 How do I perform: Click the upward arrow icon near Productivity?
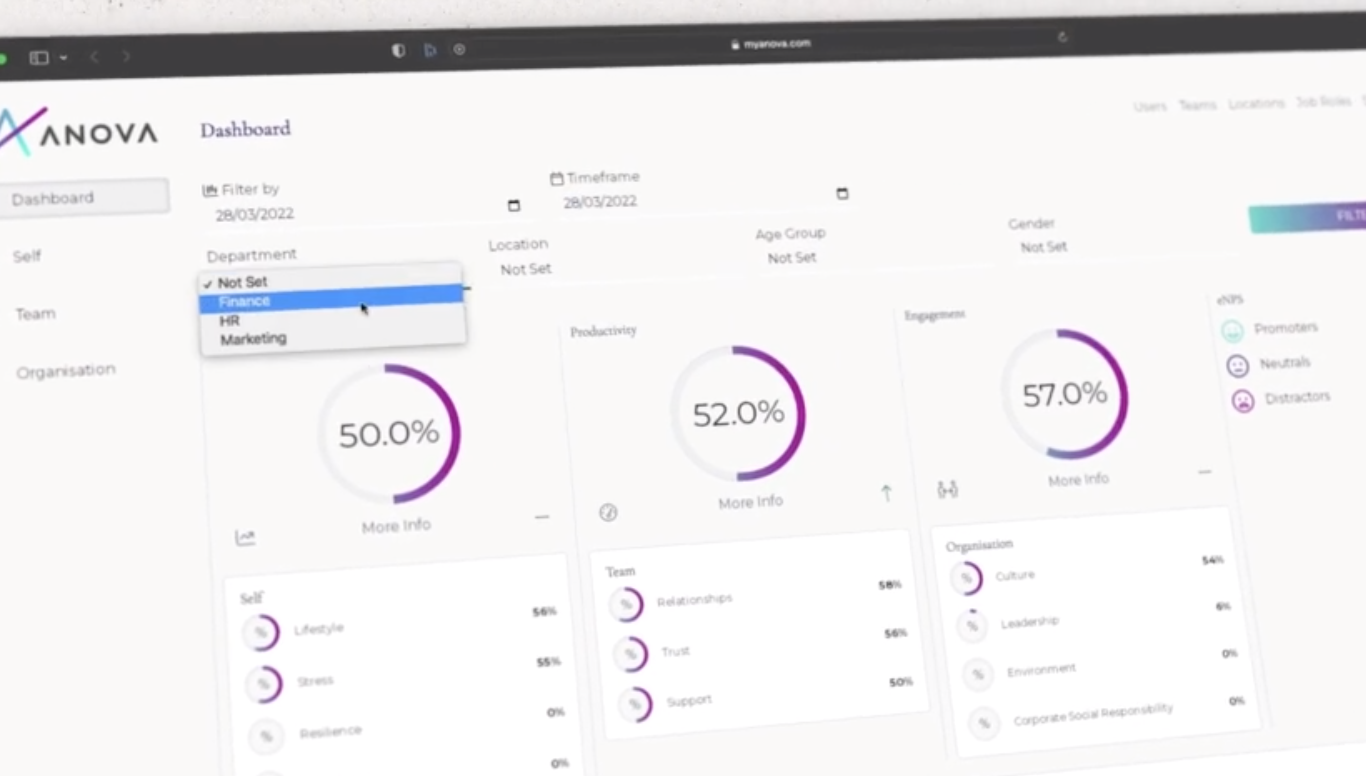886,493
